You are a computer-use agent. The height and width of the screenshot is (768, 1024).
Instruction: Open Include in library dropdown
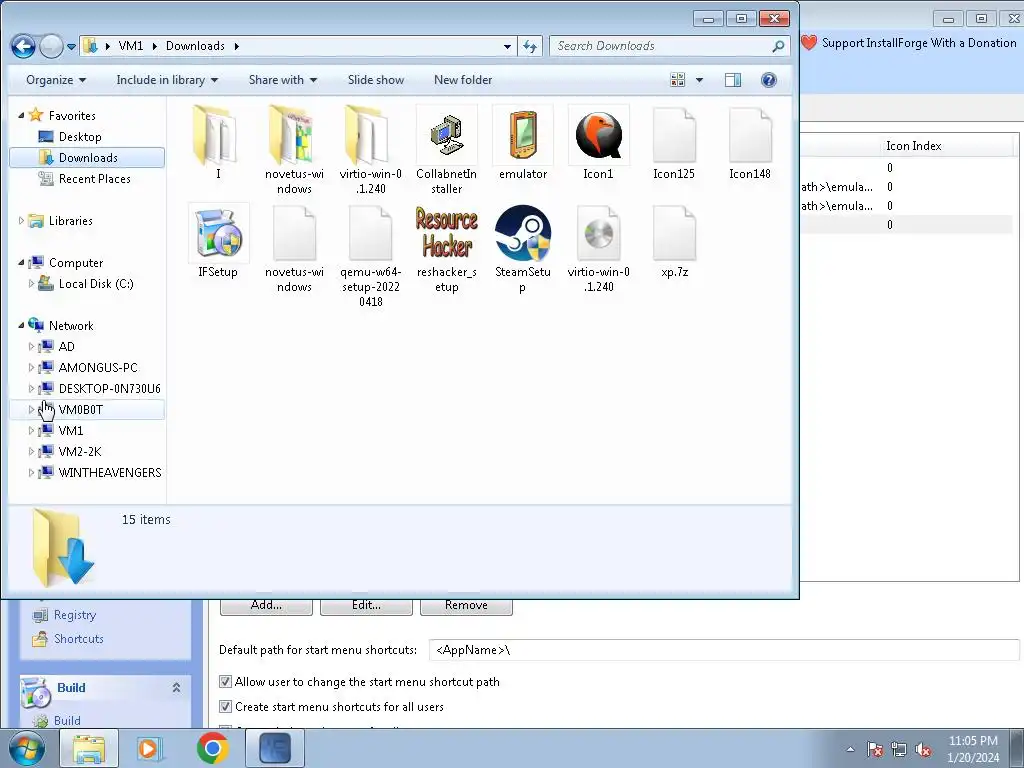167,80
